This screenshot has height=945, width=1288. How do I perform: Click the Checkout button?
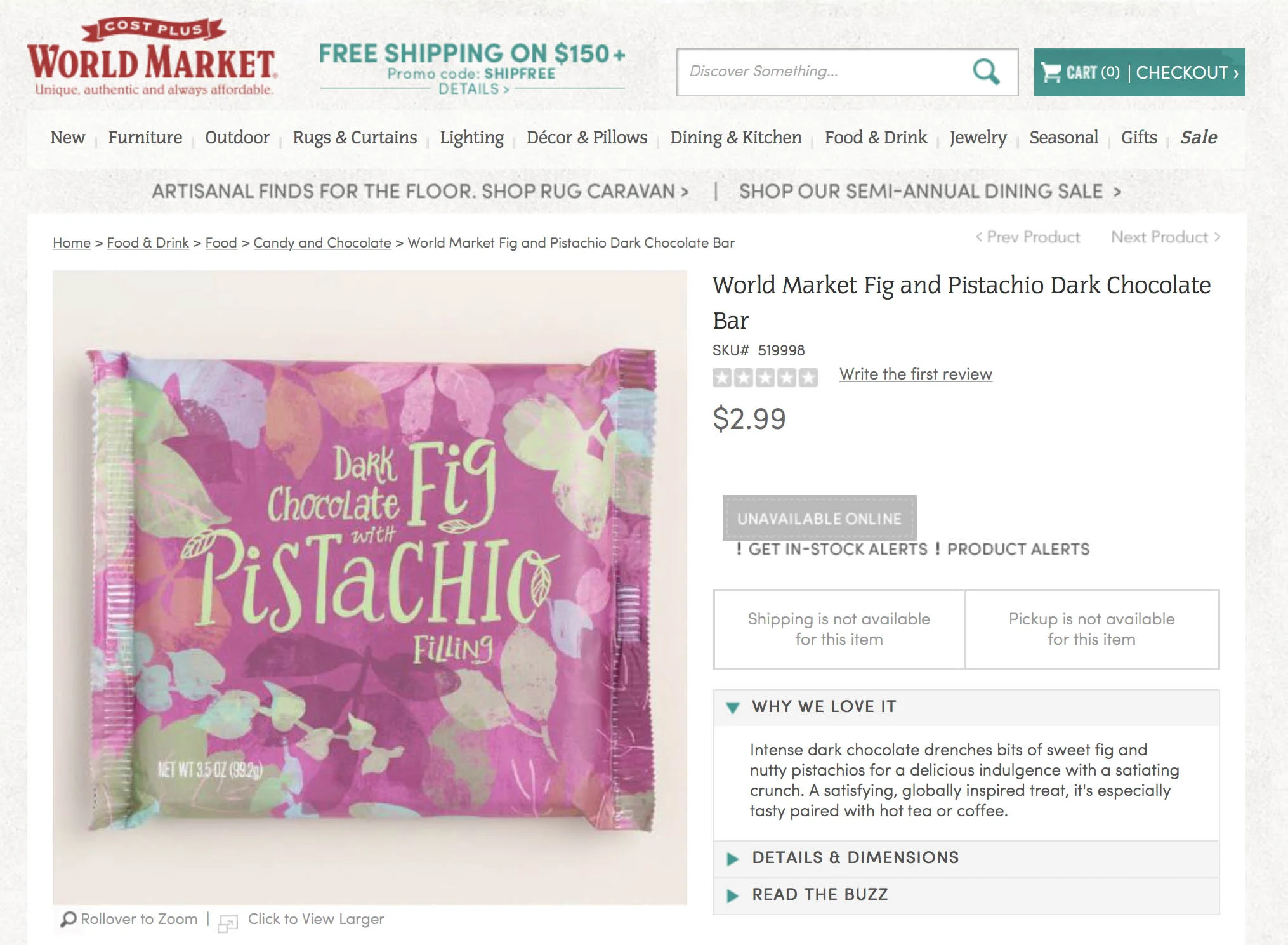pyautogui.click(x=1187, y=72)
